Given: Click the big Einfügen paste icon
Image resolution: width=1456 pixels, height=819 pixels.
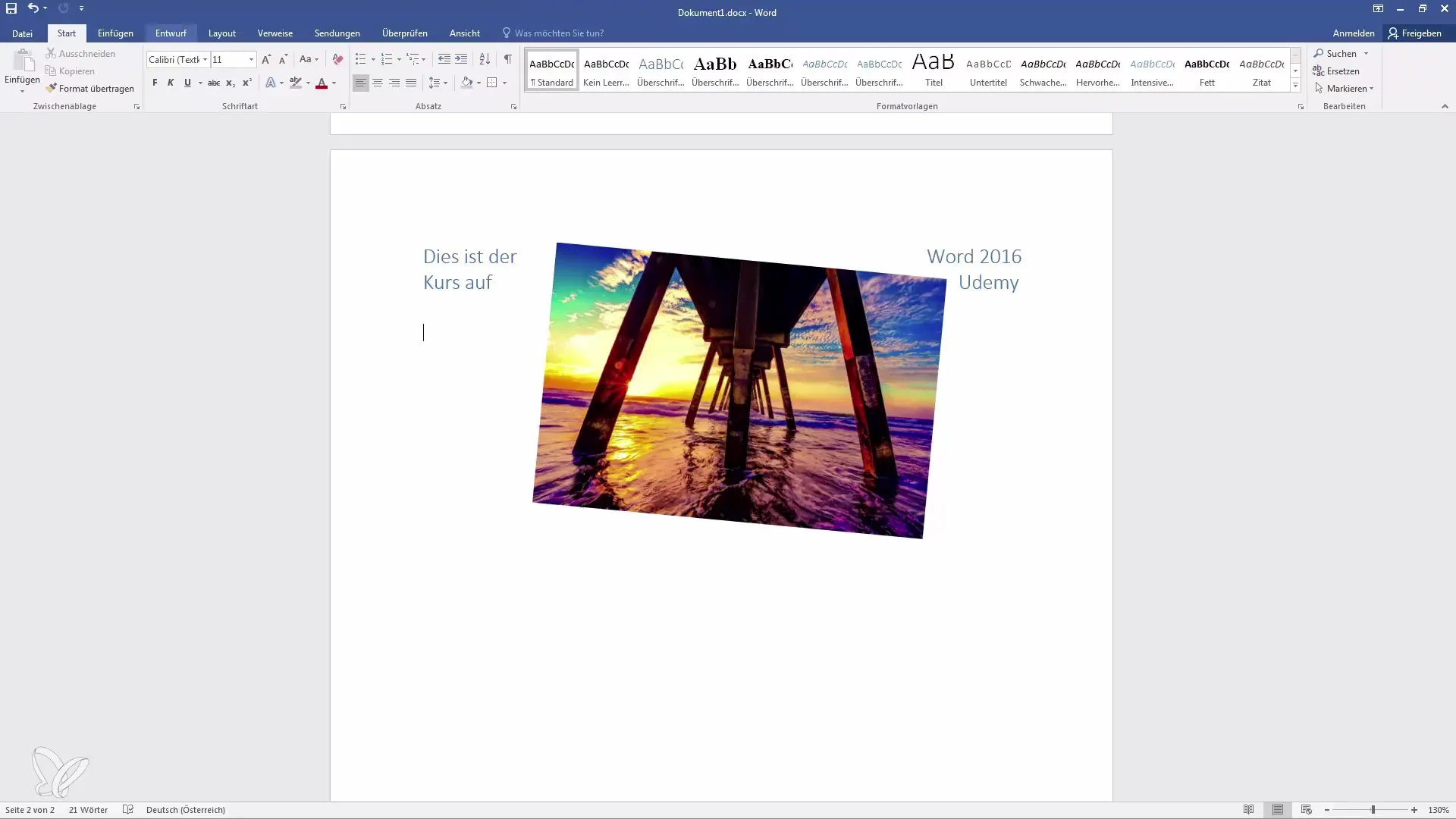Looking at the screenshot, I should [23, 61].
